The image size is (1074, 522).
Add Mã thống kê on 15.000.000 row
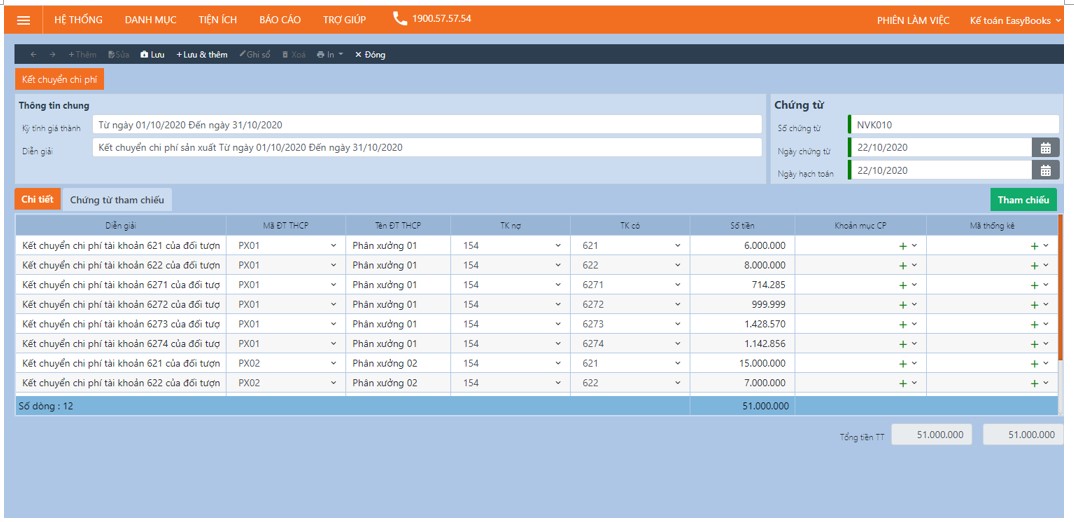1034,364
